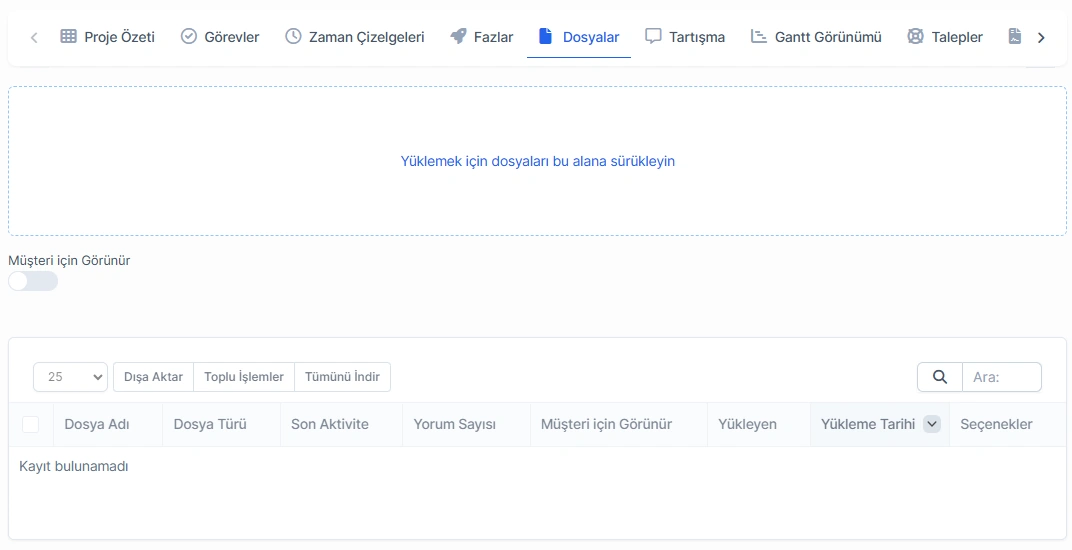Screen dimensions: 1072x550
Task: Open the 25 rows-per-page dropdown
Action: click(x=70, y=377)
